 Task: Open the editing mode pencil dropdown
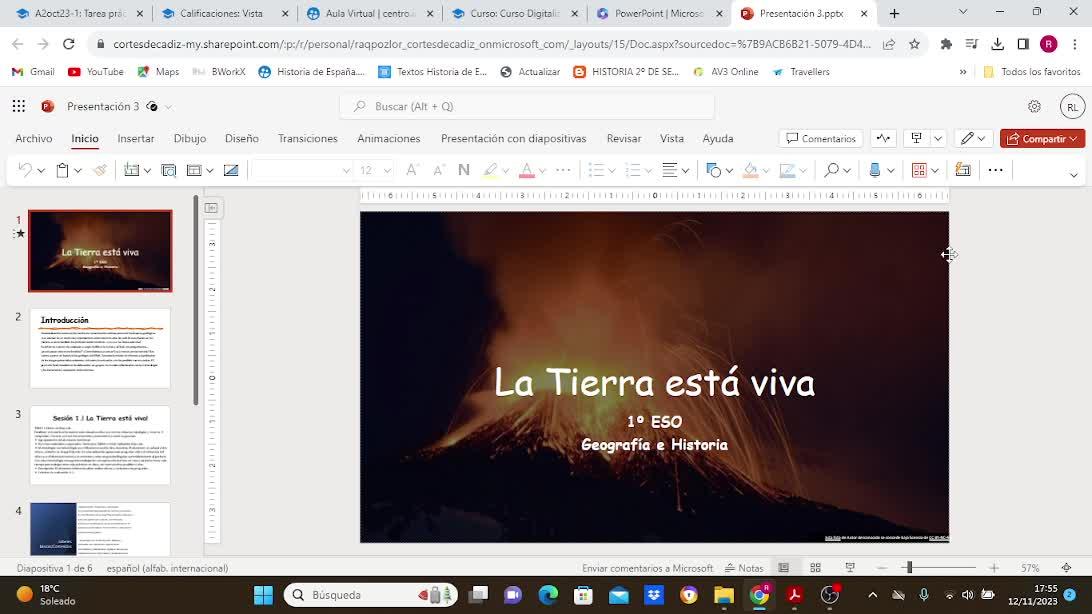(973, 139)
